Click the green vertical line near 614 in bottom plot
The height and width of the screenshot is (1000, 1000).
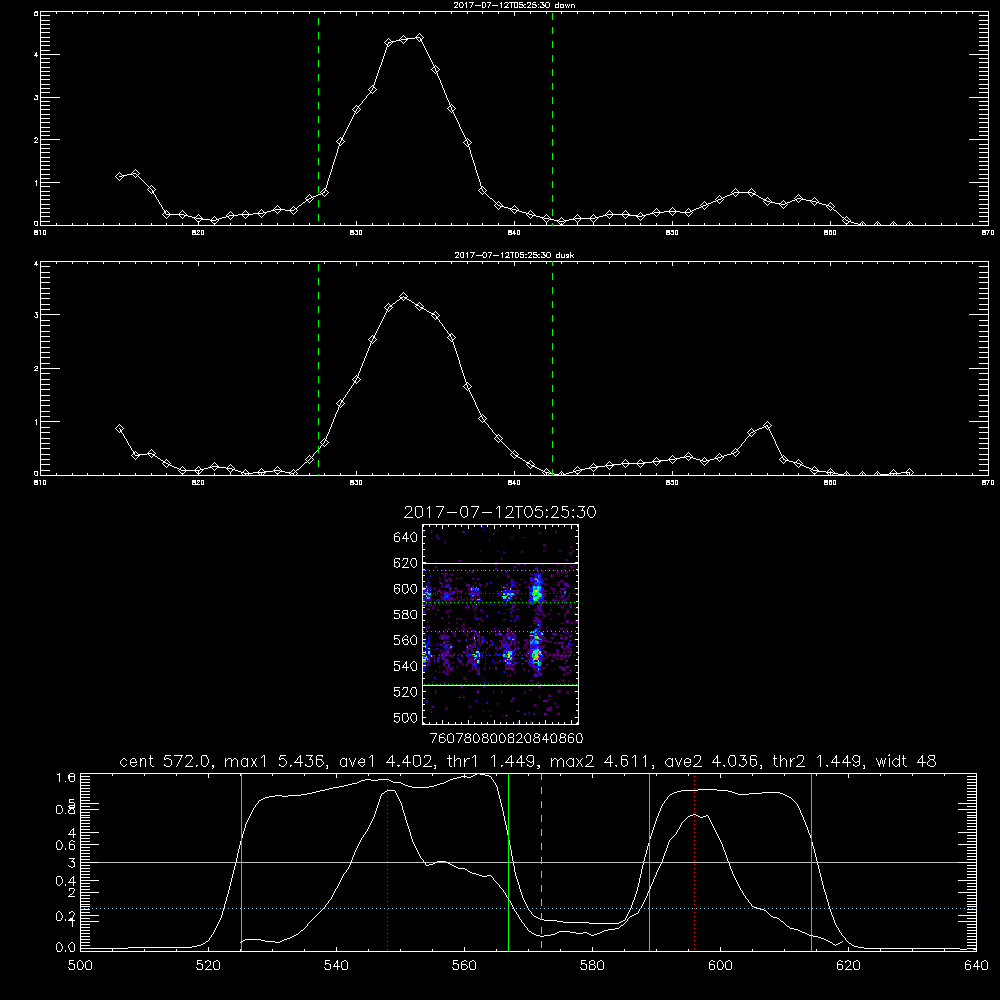811,861
